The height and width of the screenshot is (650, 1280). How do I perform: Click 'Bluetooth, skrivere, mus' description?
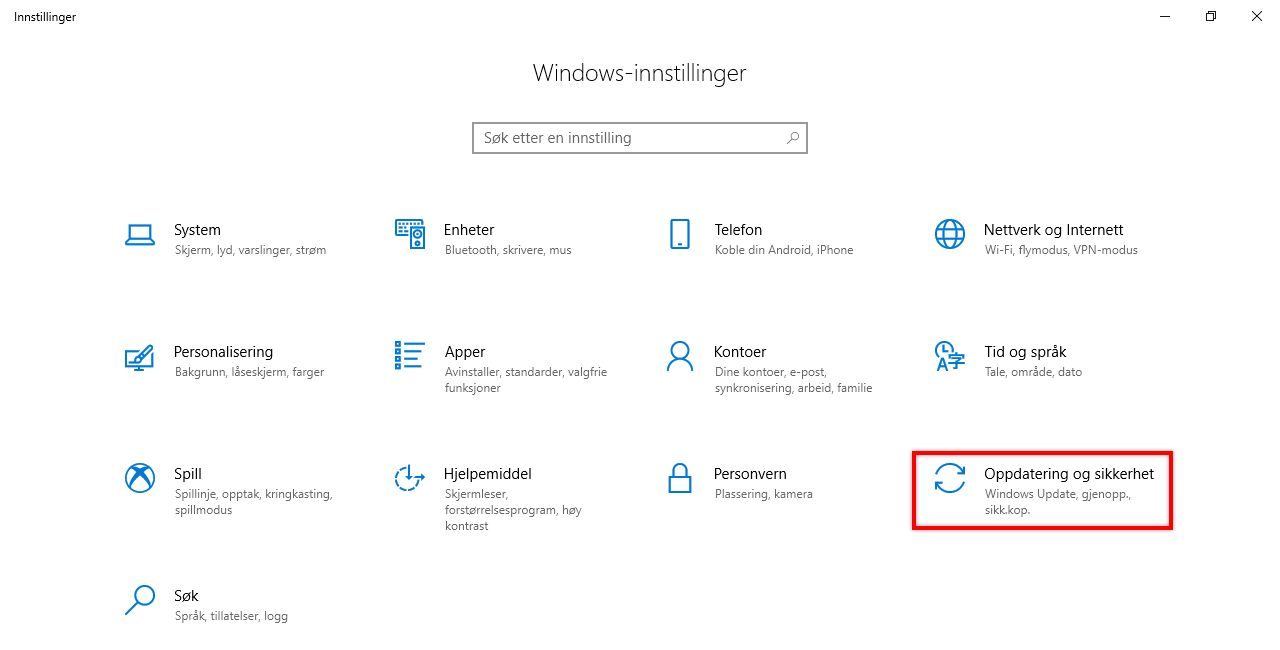(x=508, y=250)
